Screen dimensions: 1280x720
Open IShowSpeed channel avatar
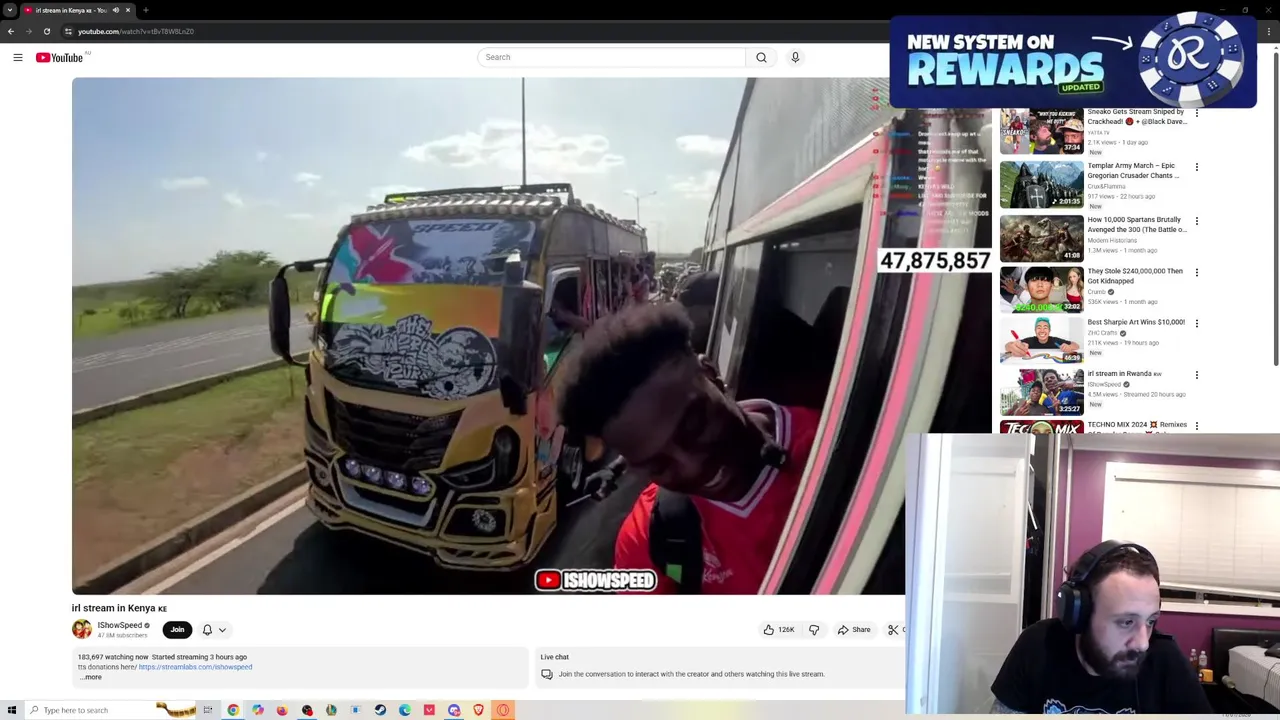82,629
